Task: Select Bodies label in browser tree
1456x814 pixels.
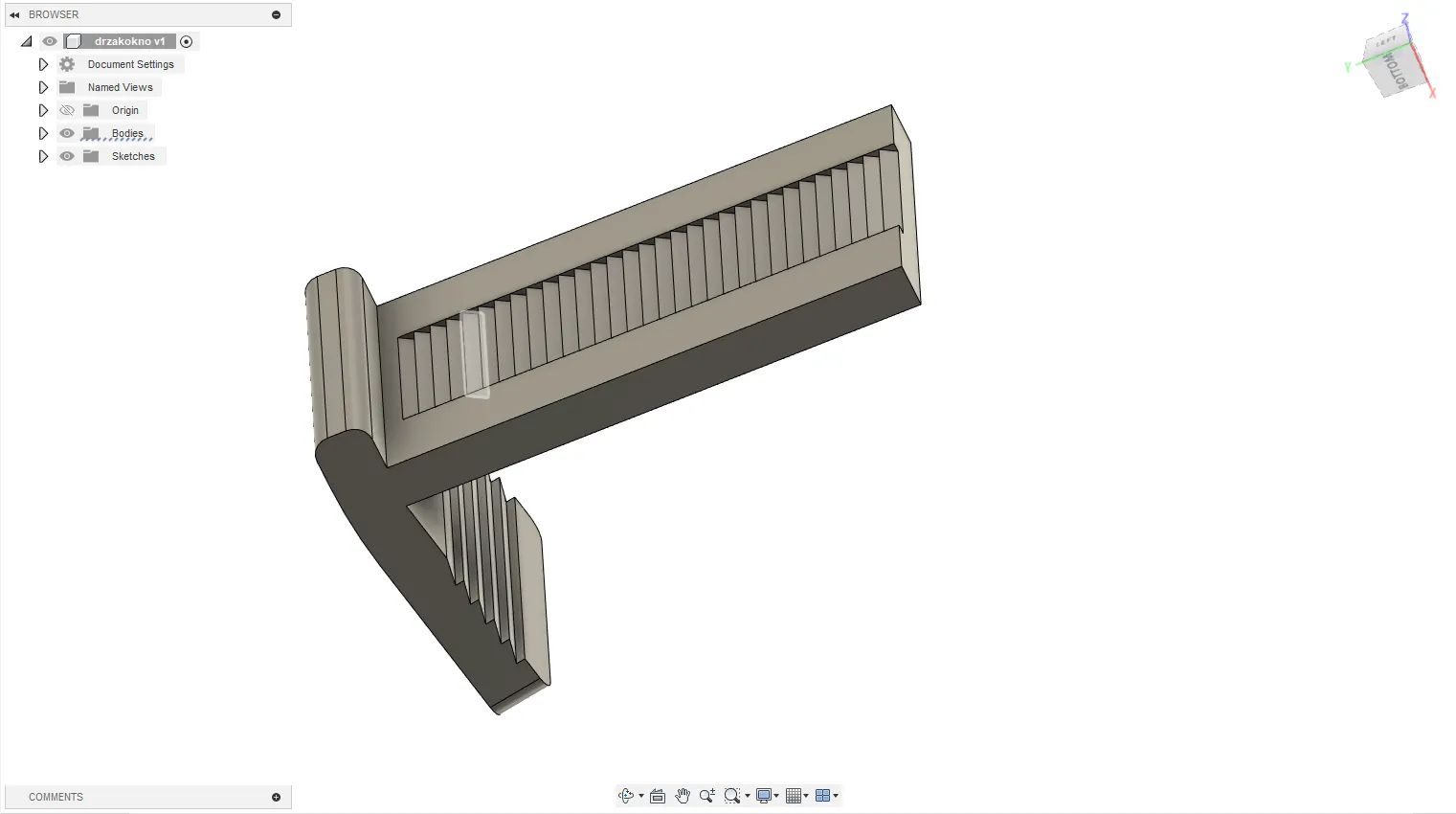Action: (127, 133)
